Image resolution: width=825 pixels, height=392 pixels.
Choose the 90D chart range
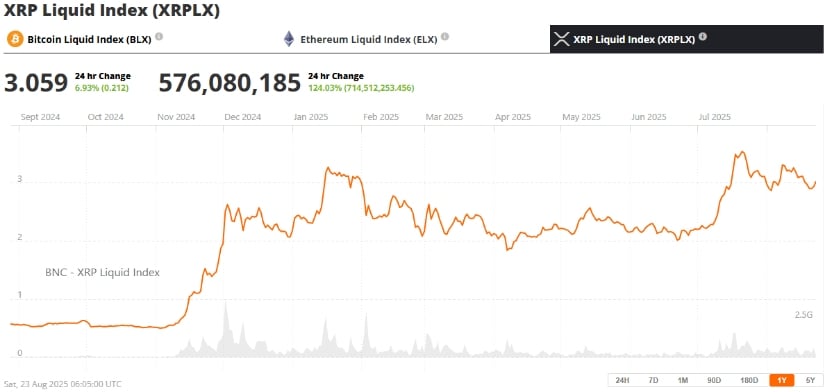(713, 380)
